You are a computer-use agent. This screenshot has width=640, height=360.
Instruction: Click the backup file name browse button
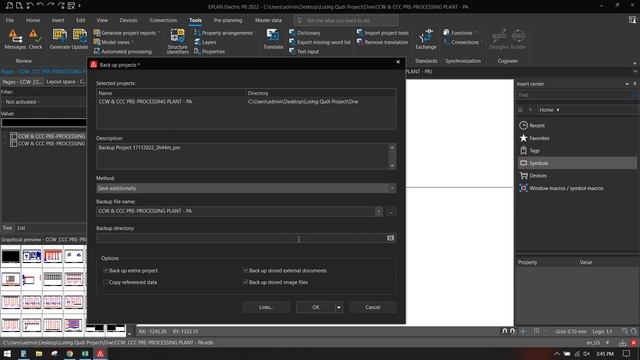coord(391,211)
